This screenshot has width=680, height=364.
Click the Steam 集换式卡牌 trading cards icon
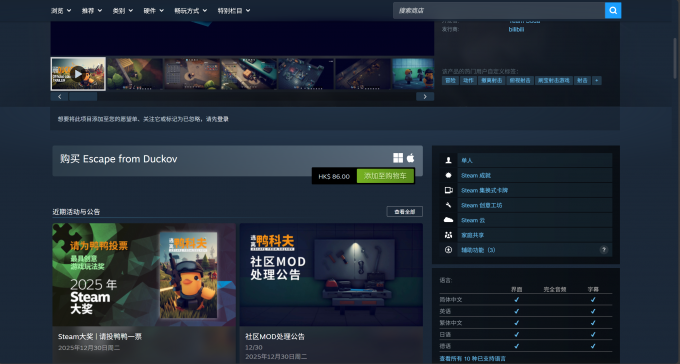tap(448, 190)
